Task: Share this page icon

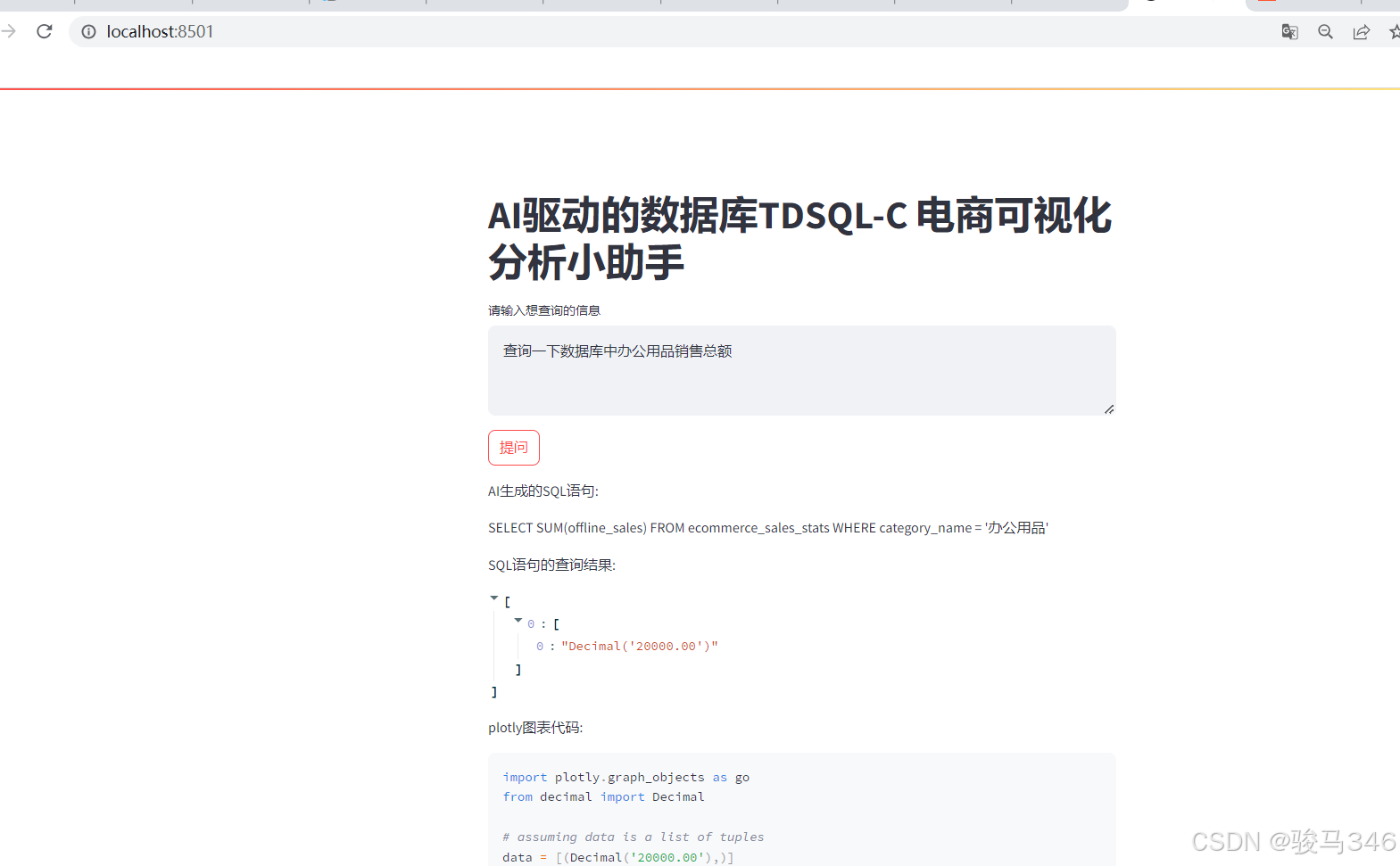Action: [x=1362, y=31]
